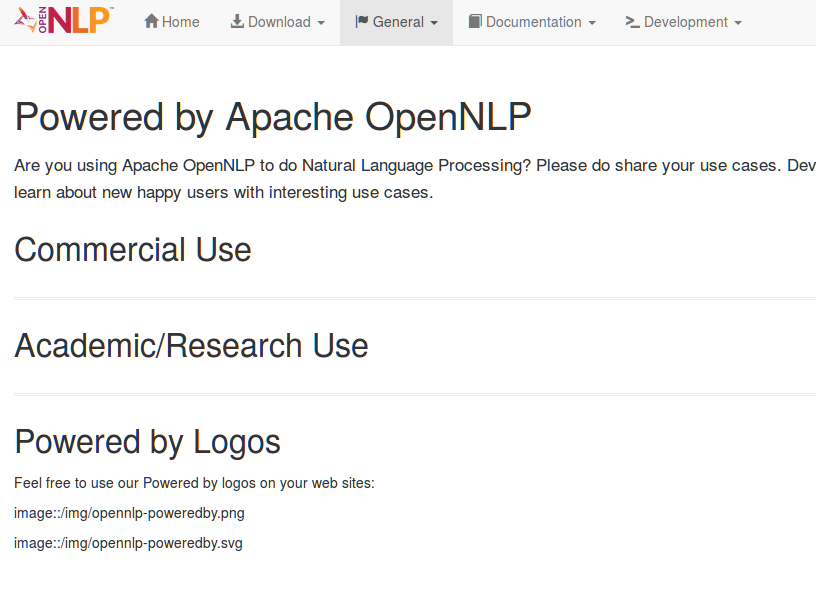Click the opennlp-poweredby.png image path text
The width and height of the screenshot is (816, 616).
pos(129,514)
